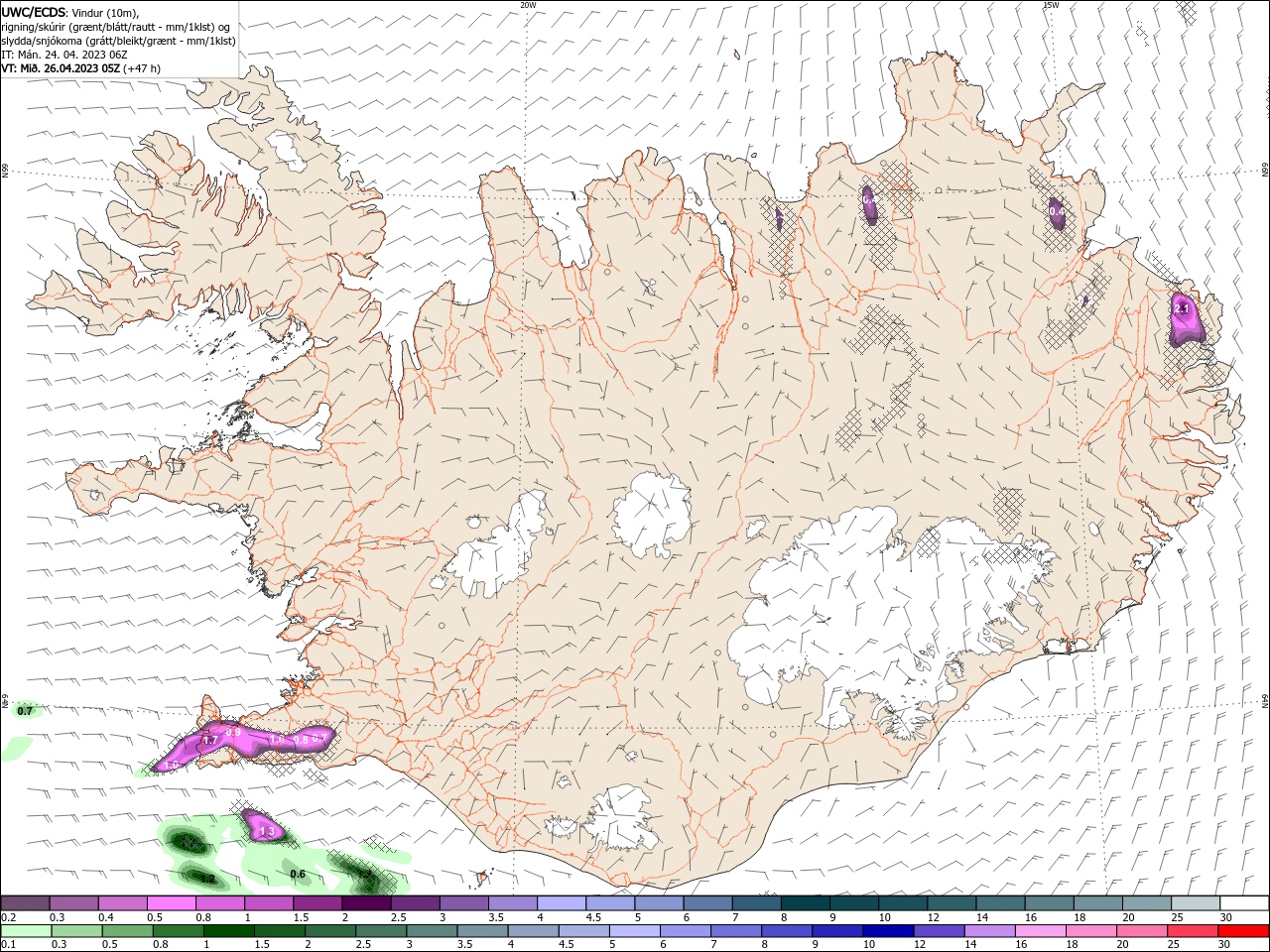Select the palest green swatch above '0.1'

tap(25, 931)
